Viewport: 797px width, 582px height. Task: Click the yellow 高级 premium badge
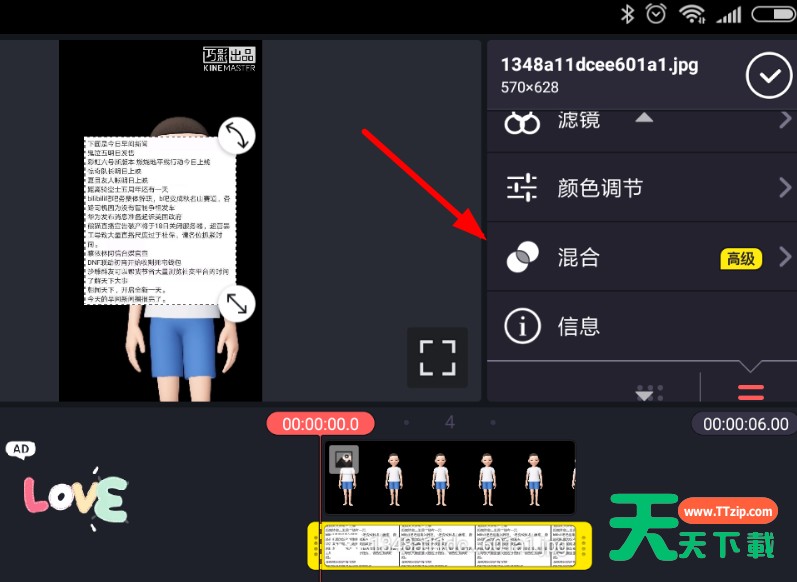pyautogui.click(x=741, y=258)
